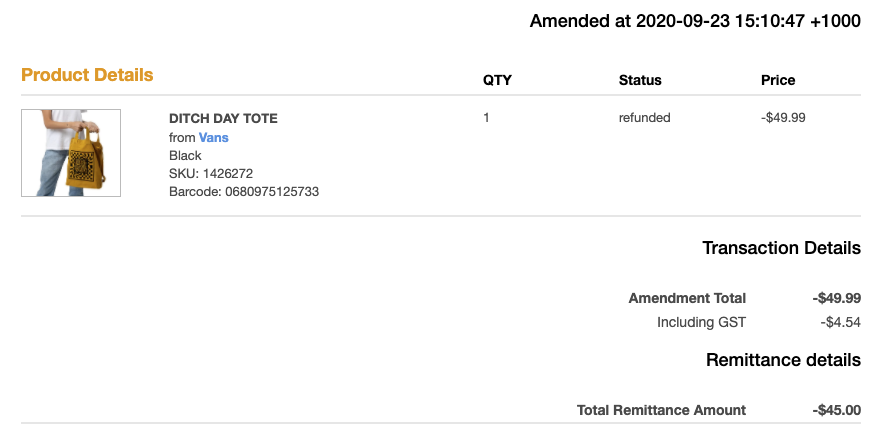
Task: Click the Black colour label
Action: [185, 156]
